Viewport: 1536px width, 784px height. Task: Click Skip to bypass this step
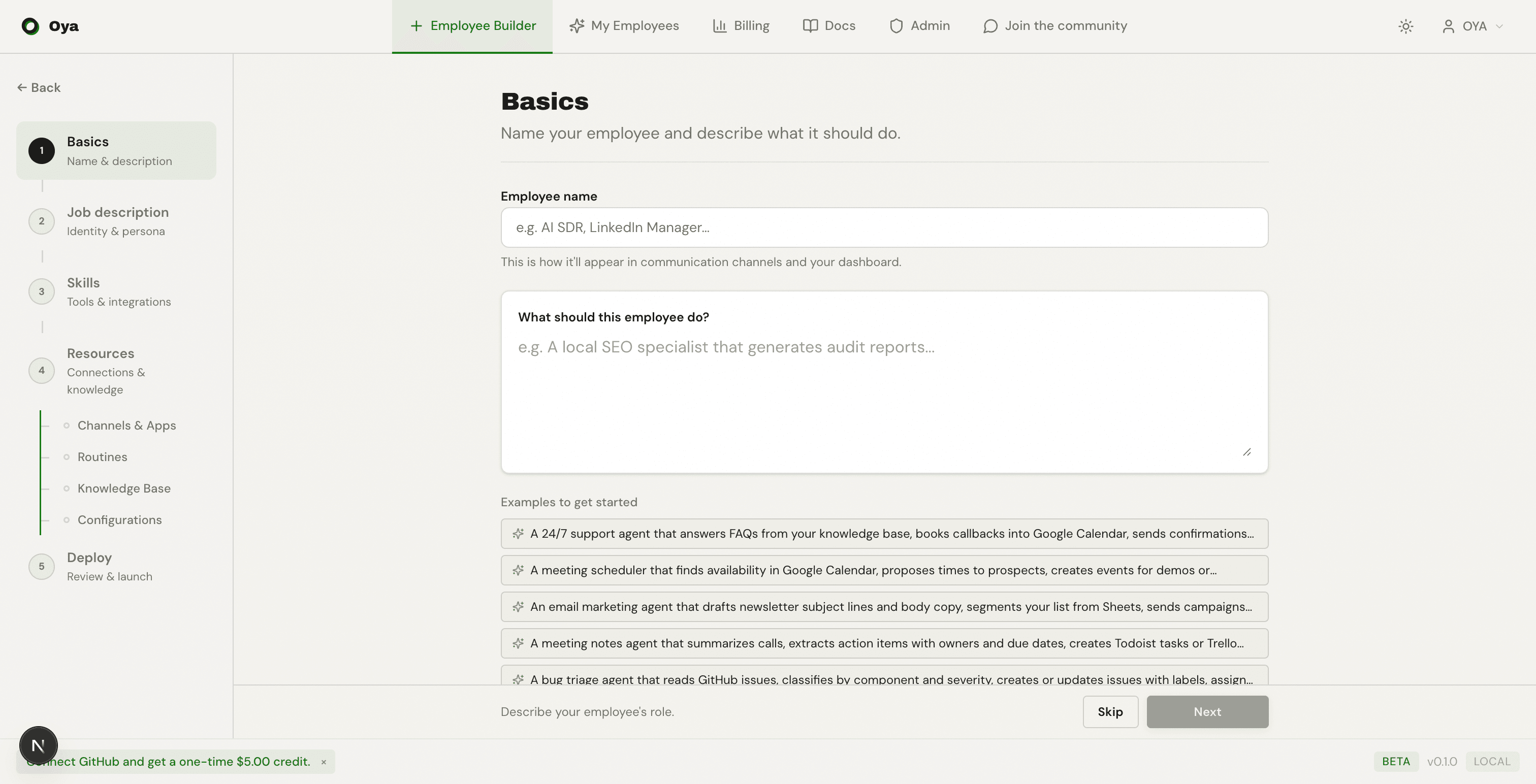1110,711
